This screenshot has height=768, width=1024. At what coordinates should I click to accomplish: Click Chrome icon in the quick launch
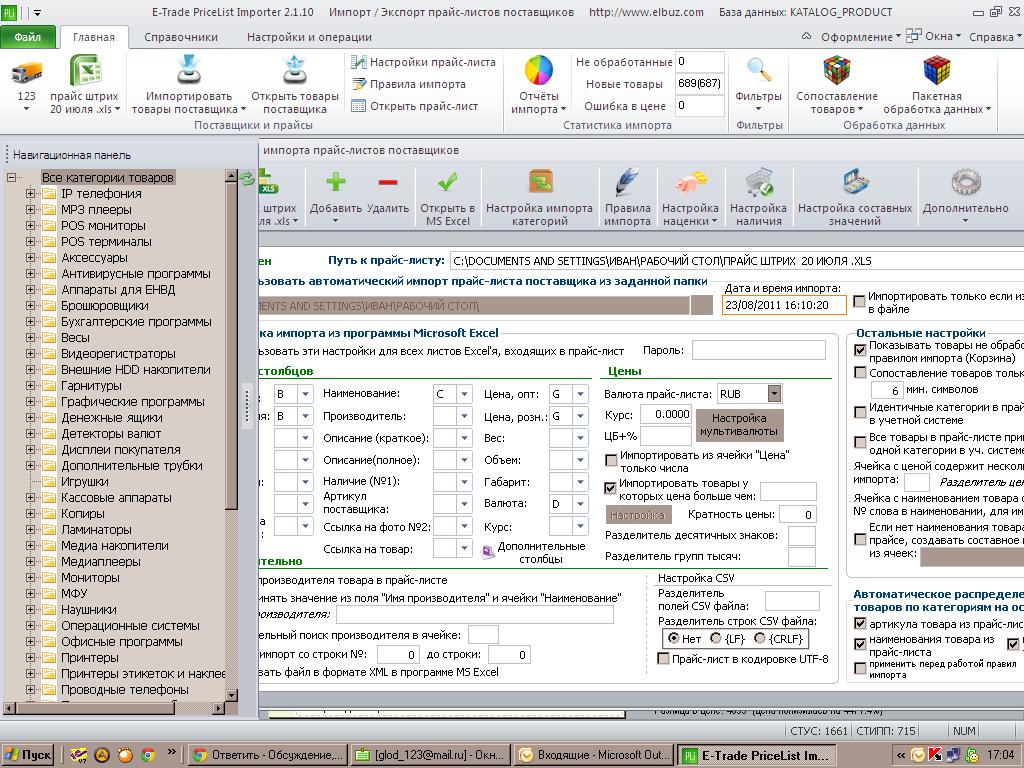click(148, 755)
